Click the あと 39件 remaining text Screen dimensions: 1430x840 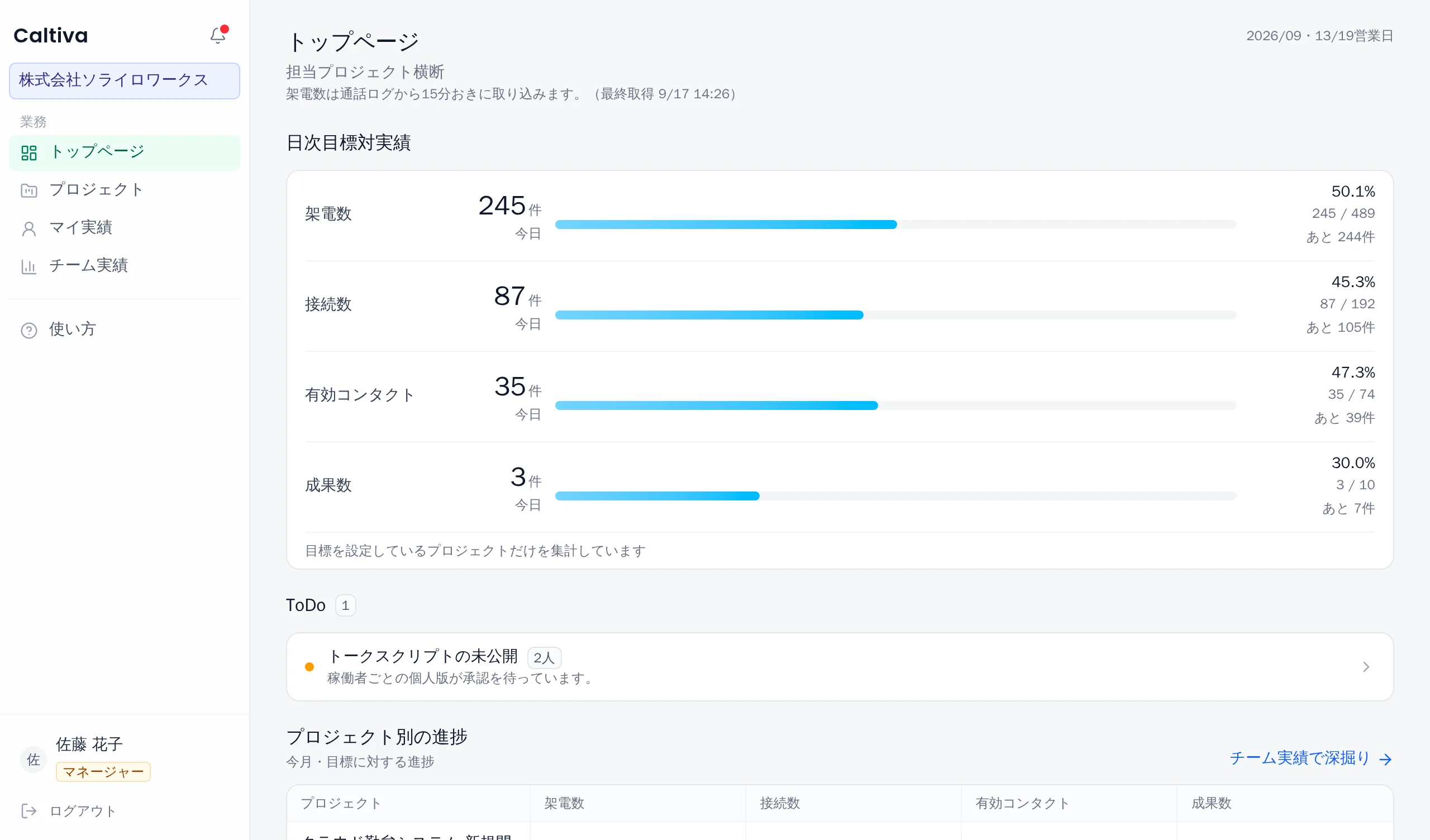point(1345,418)
